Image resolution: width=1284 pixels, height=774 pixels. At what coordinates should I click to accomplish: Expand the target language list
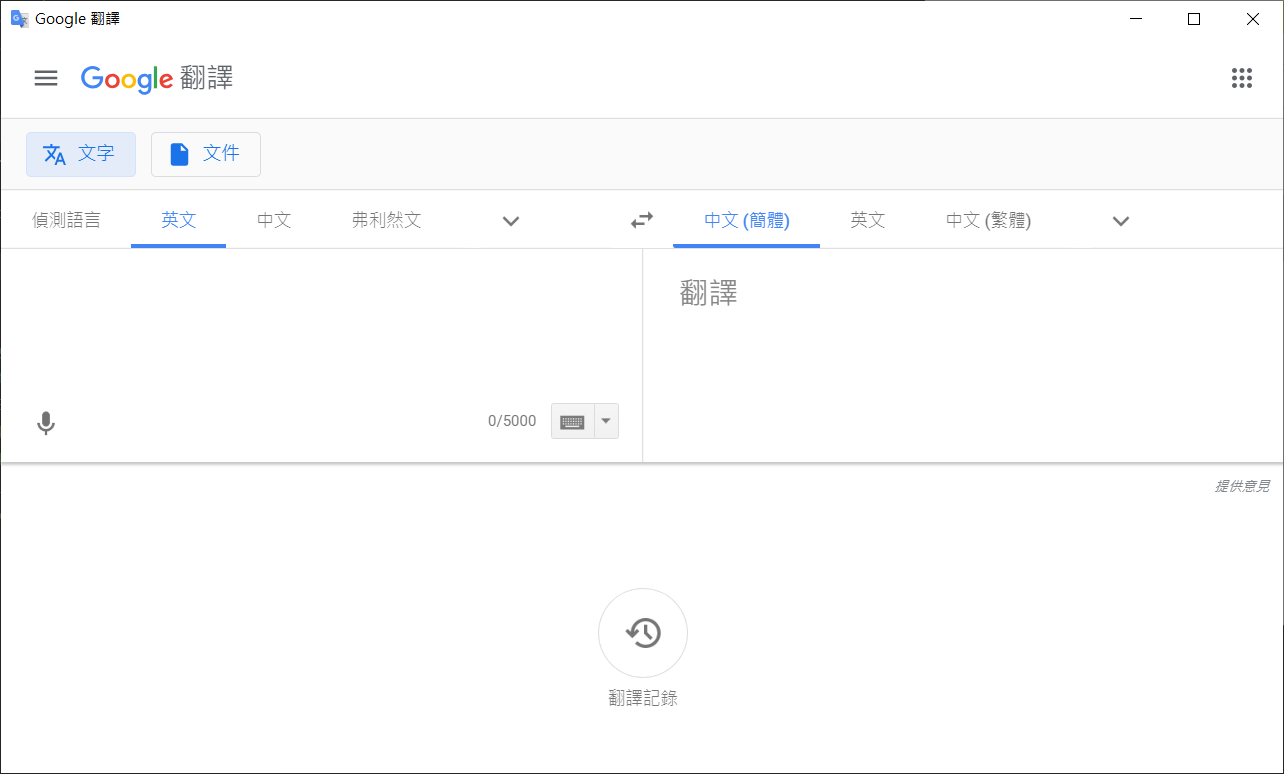tap(1121, 221)
